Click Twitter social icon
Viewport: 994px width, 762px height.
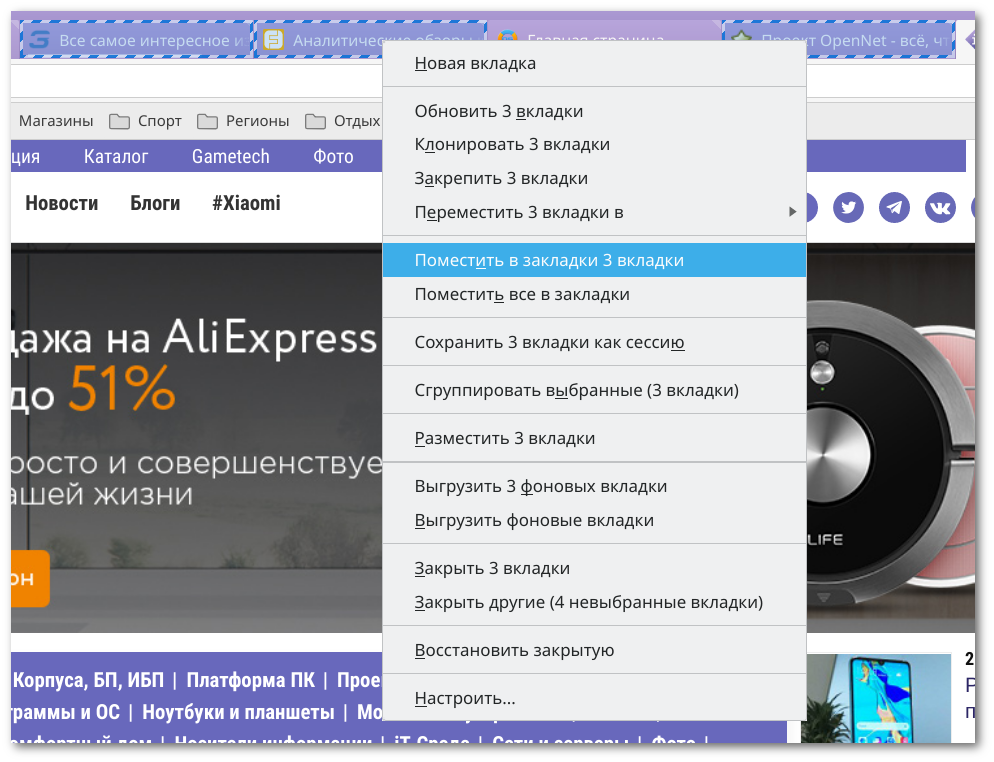[848, 207]
